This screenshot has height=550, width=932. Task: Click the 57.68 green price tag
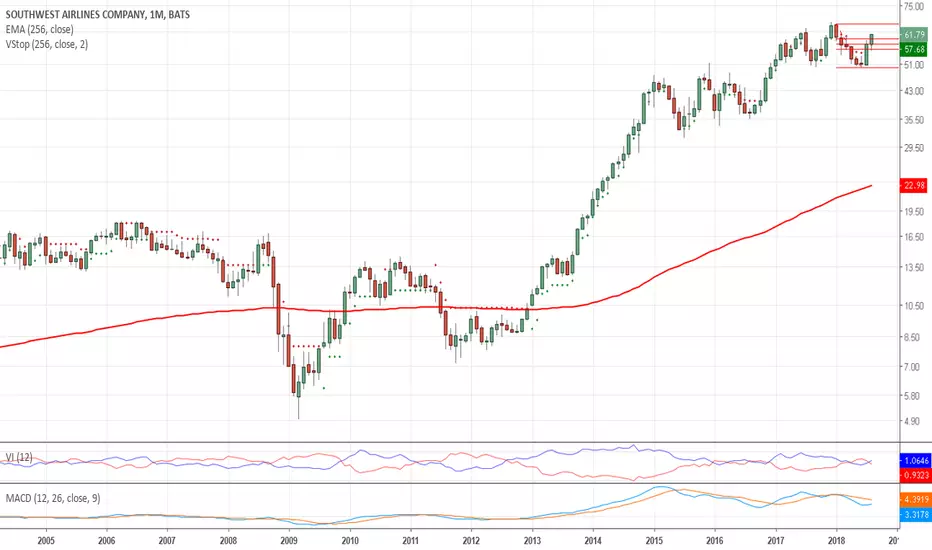tap(914, 49)
